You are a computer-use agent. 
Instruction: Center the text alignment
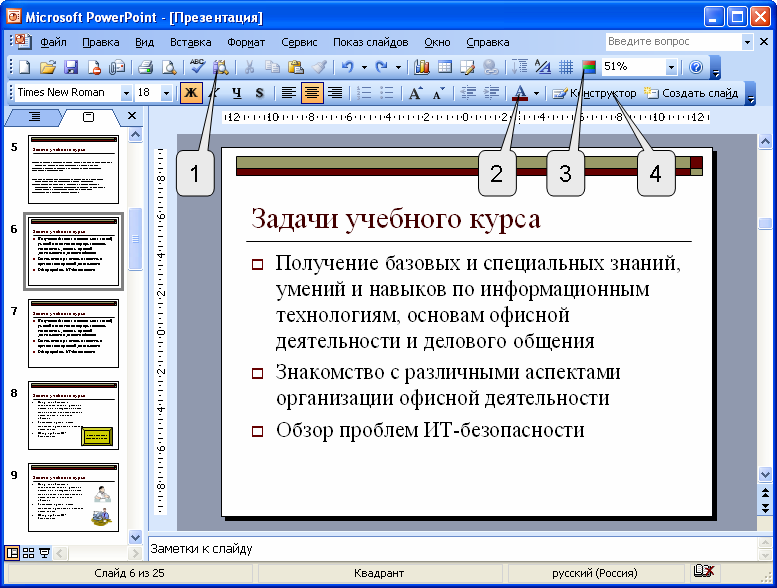312,93
